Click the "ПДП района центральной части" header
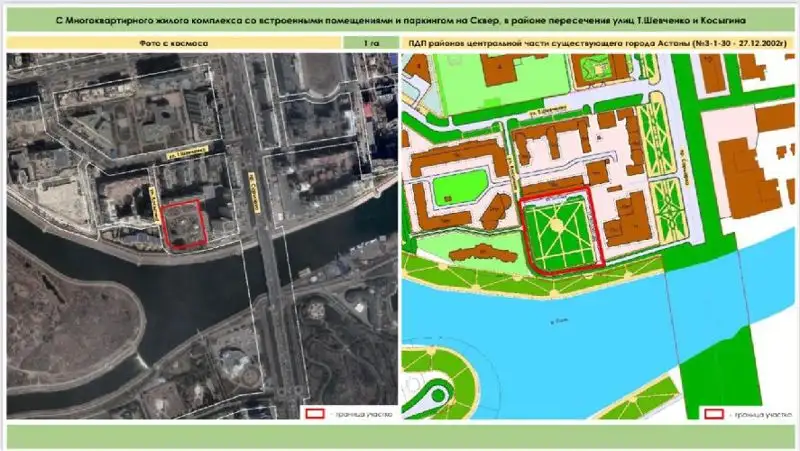The image size is (800, 451). pyautogui.click(x=596, y=44)
